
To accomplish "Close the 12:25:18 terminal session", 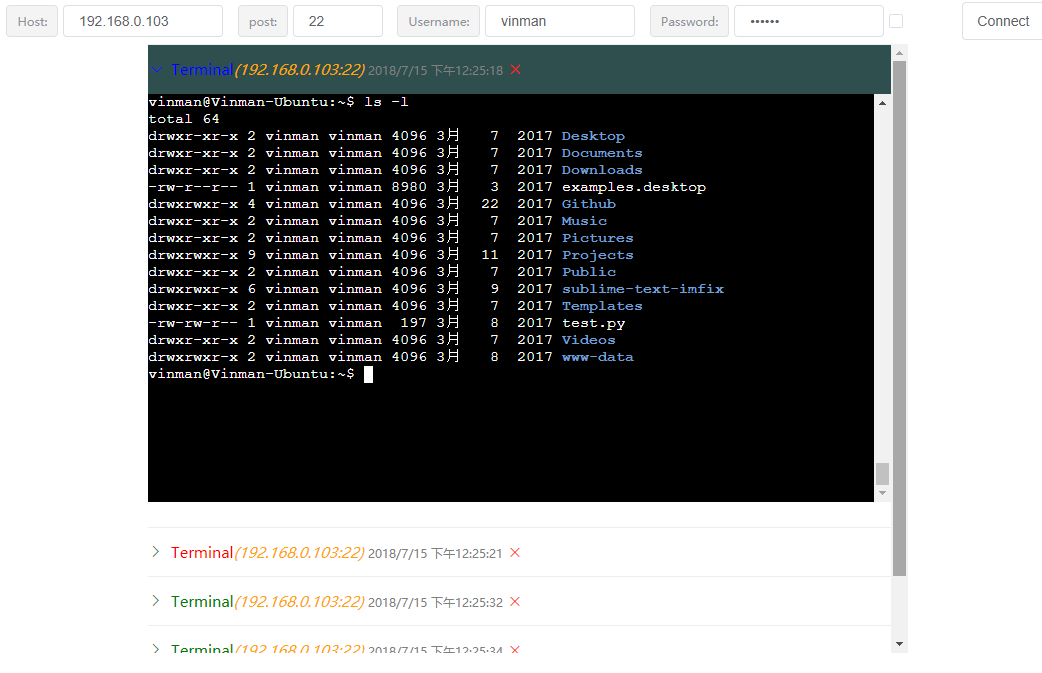I will [515, 70].
